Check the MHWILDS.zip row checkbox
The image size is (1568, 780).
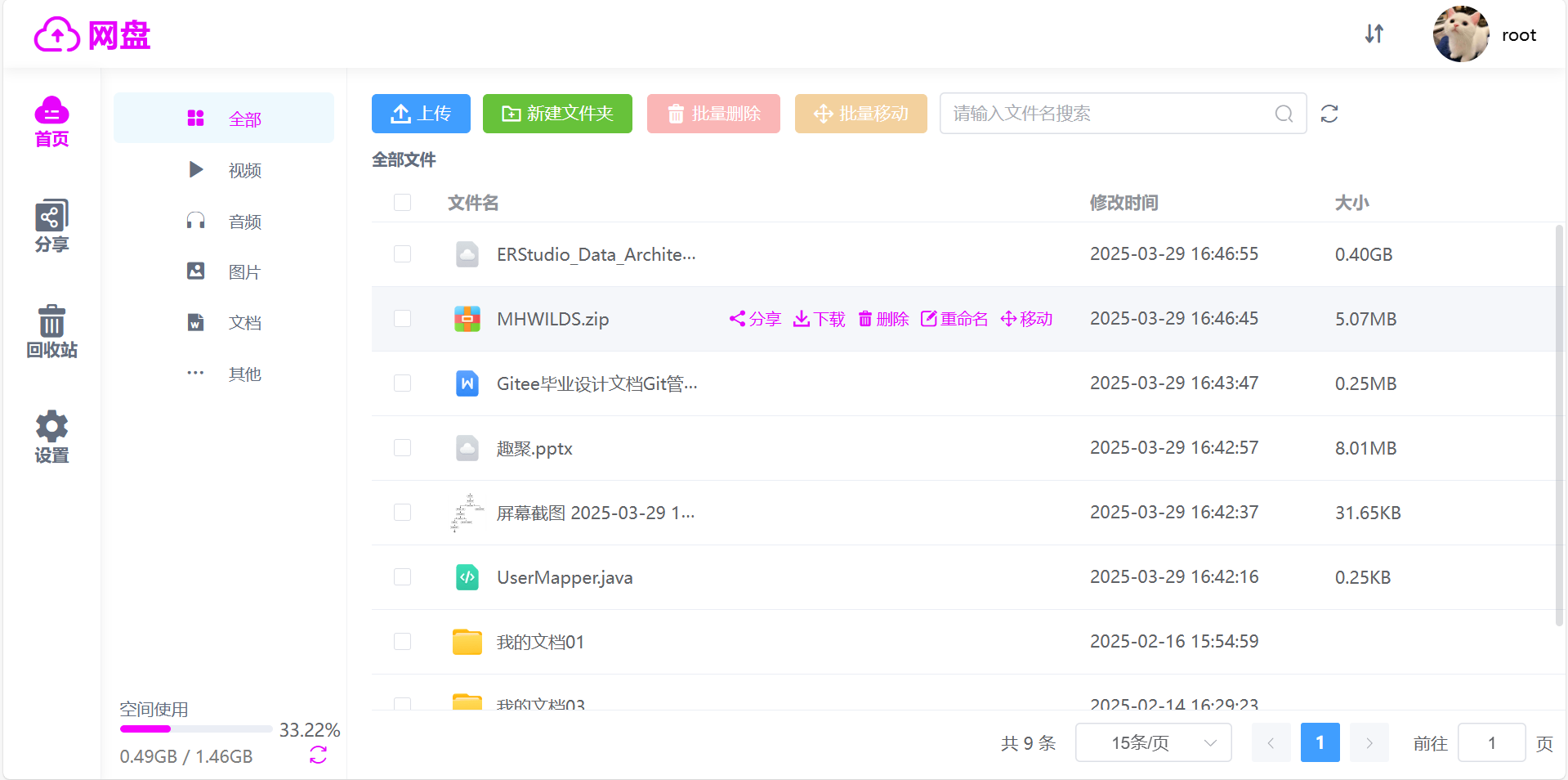pyautogui.click(x=402, y=319)
